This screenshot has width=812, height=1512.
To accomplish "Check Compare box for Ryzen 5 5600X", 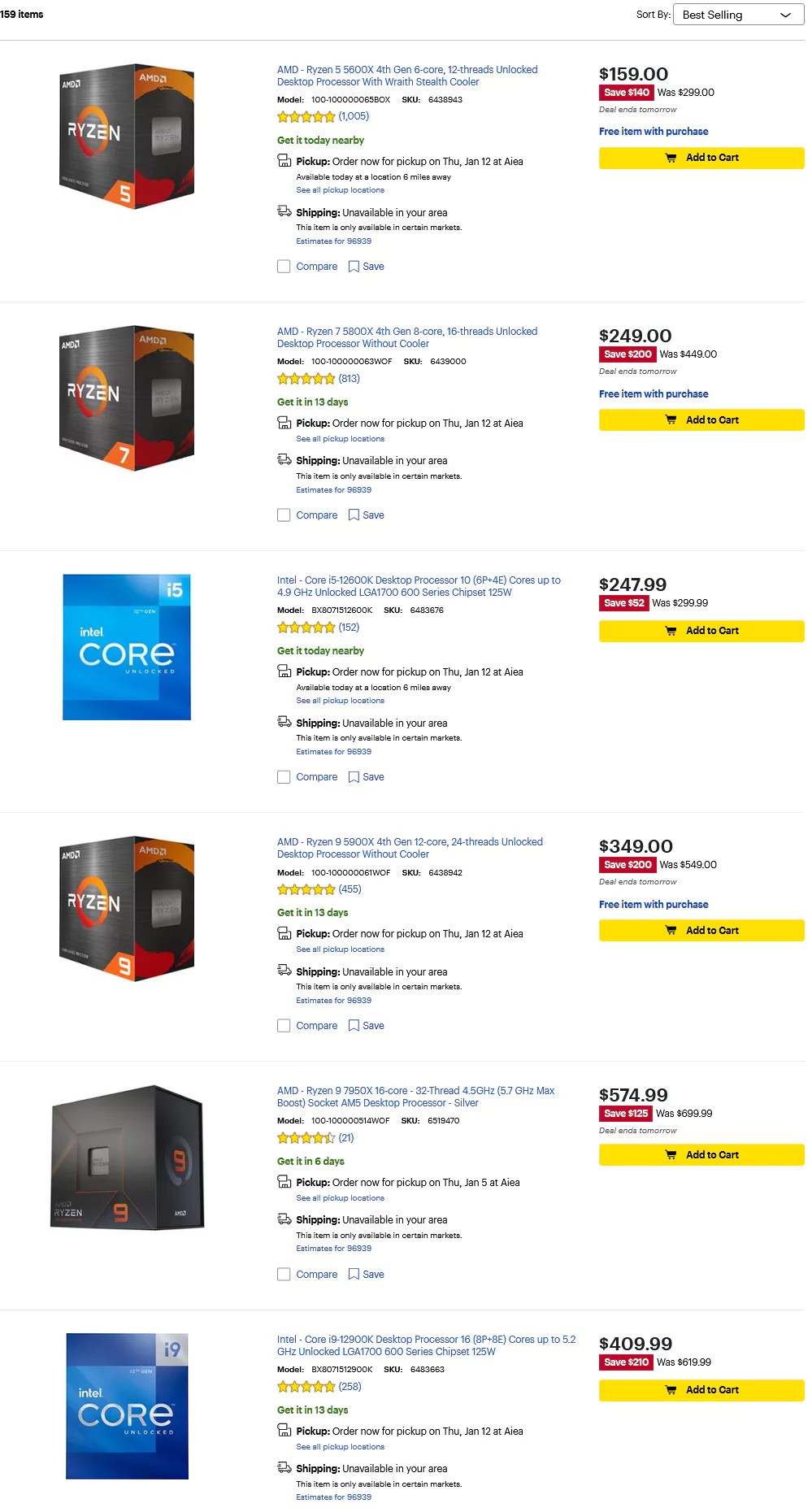I will point(284,267).
